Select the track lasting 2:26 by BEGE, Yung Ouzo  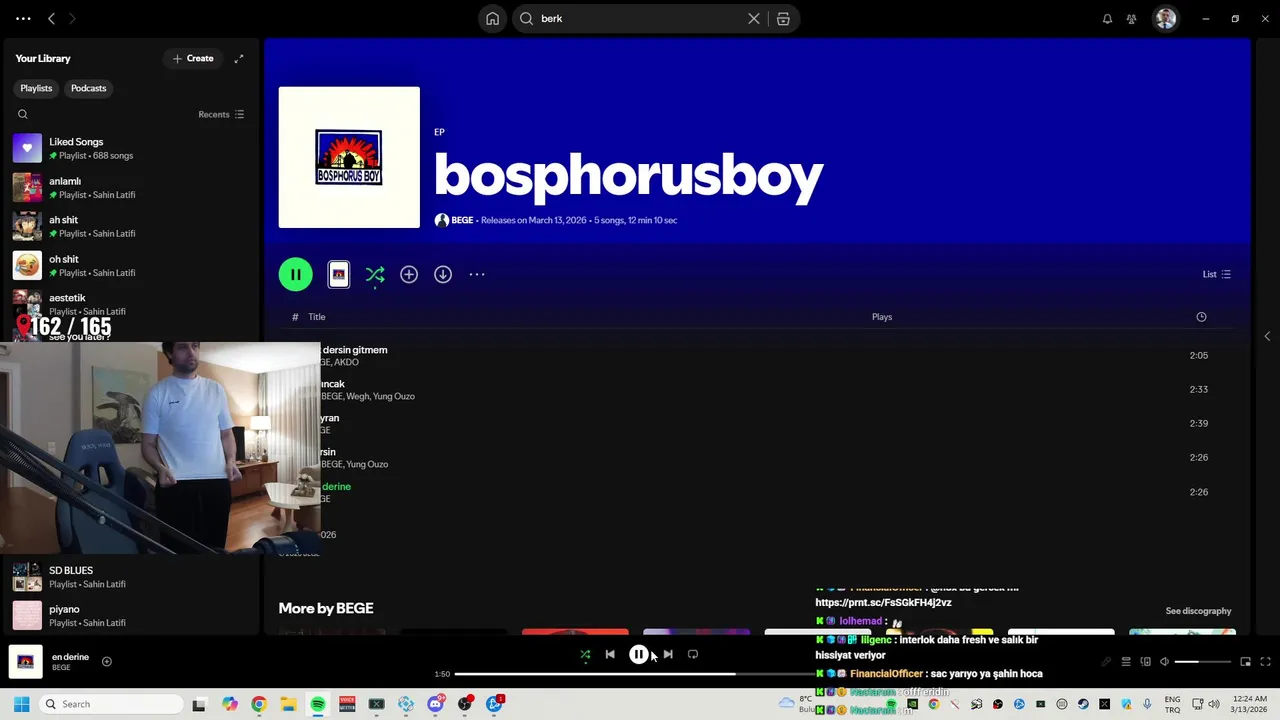755,458
